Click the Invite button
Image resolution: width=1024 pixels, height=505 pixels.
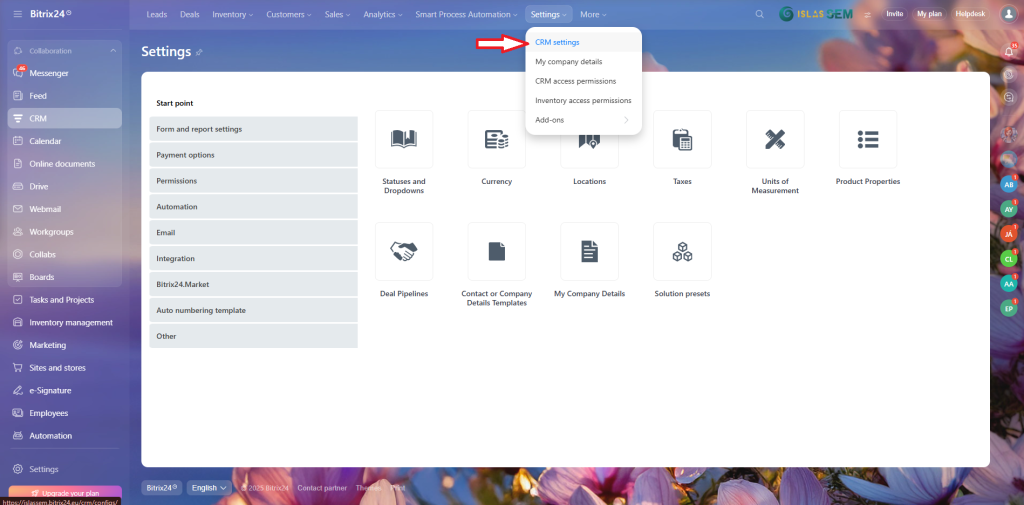pyautogui.click(x=894, y=14)
